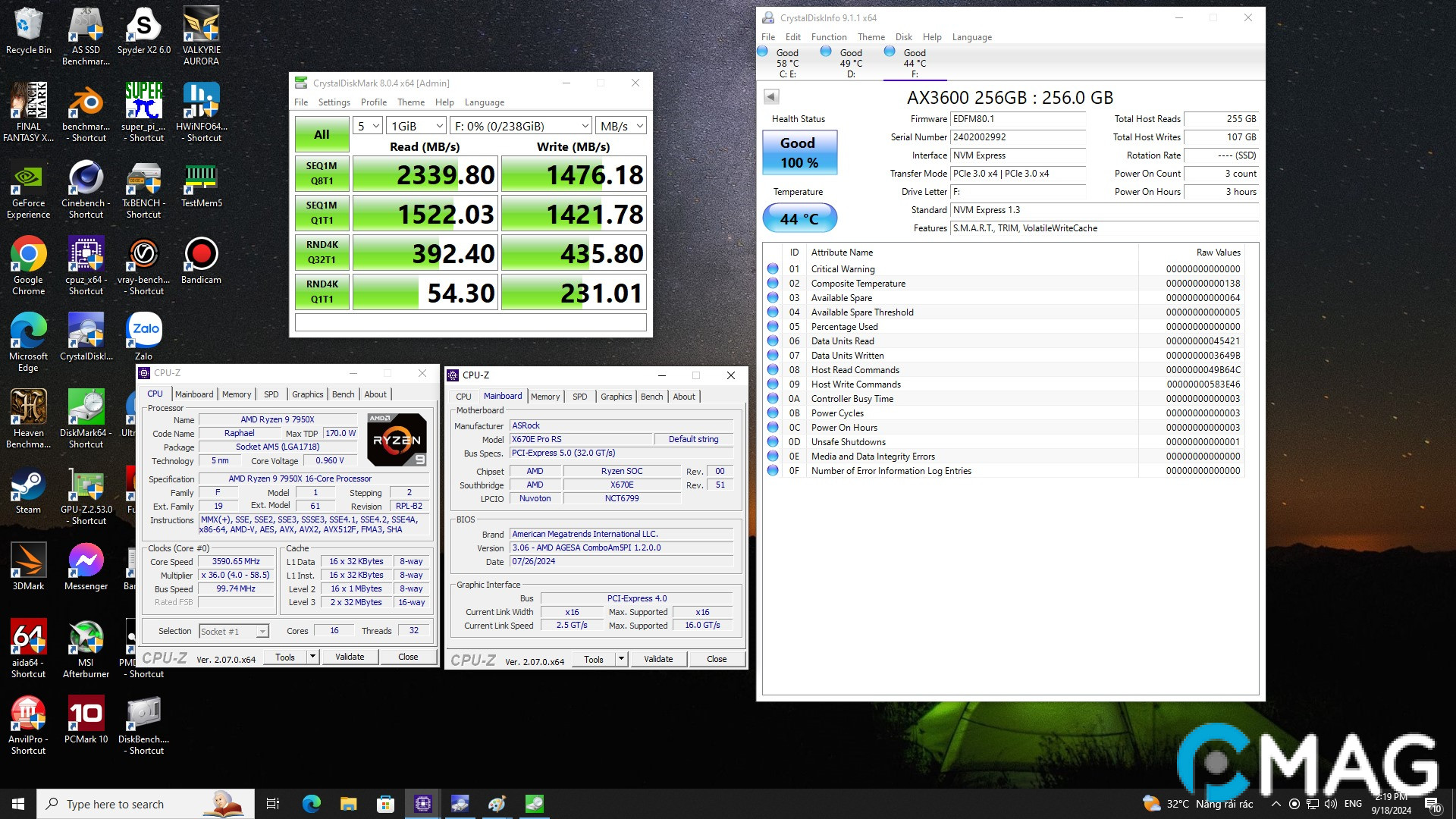This screenshot has height=819, width=1456.
Task: Click the previous disk arrow in CrystalDiskInfo
Action: pos(771,96)
